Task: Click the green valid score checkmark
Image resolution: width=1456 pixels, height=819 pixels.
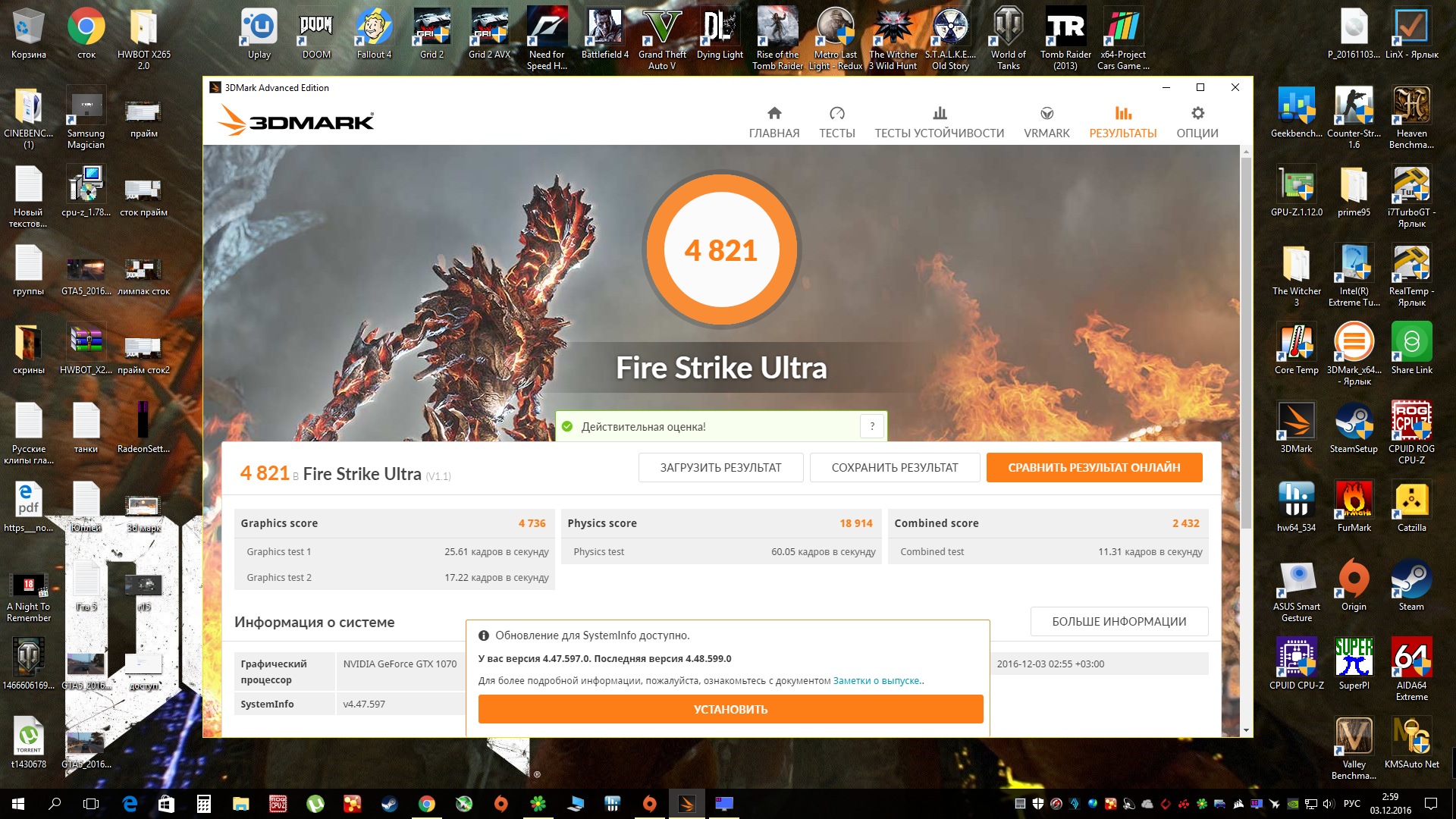Action: pyautogui.click(x=567, y=426)
